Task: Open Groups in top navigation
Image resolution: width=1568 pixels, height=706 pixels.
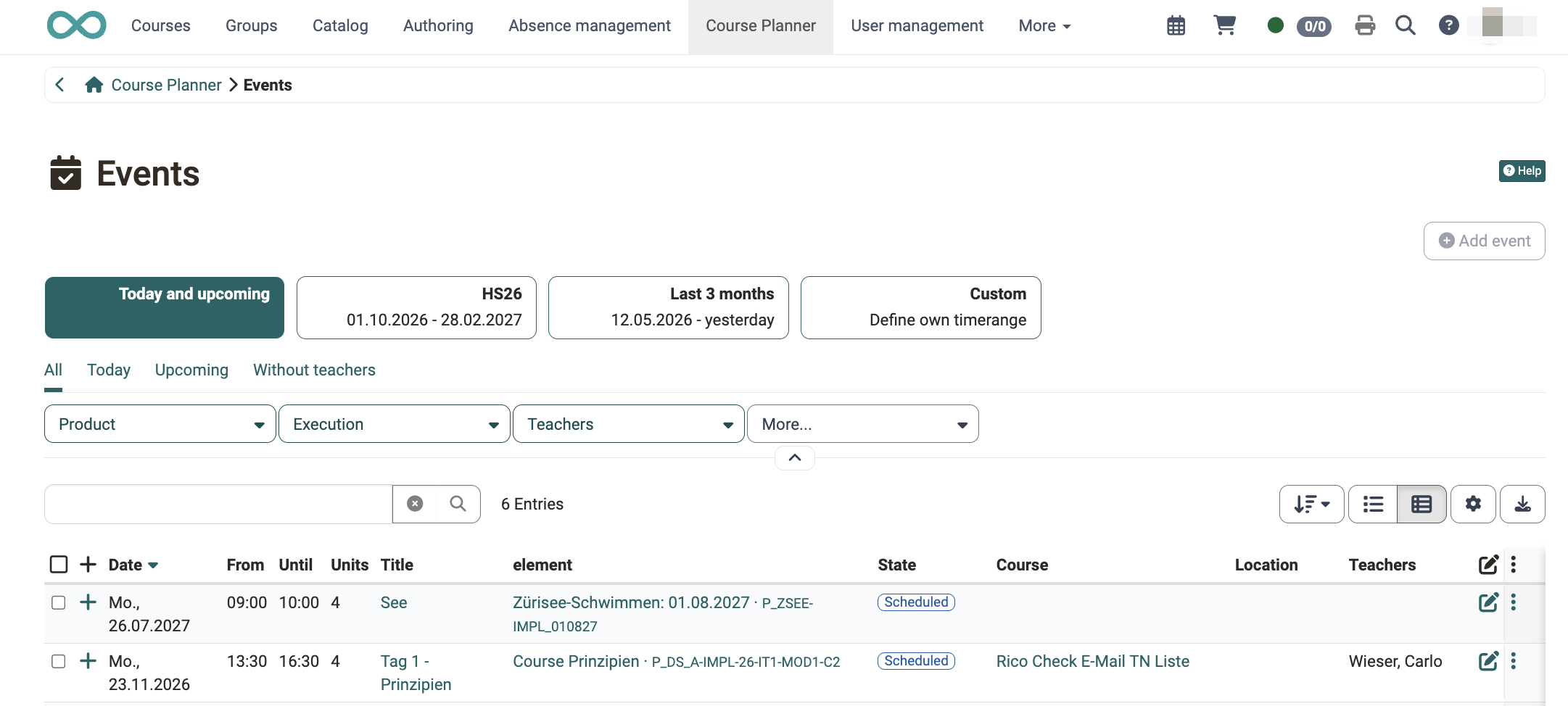Action: coord(251,26)
